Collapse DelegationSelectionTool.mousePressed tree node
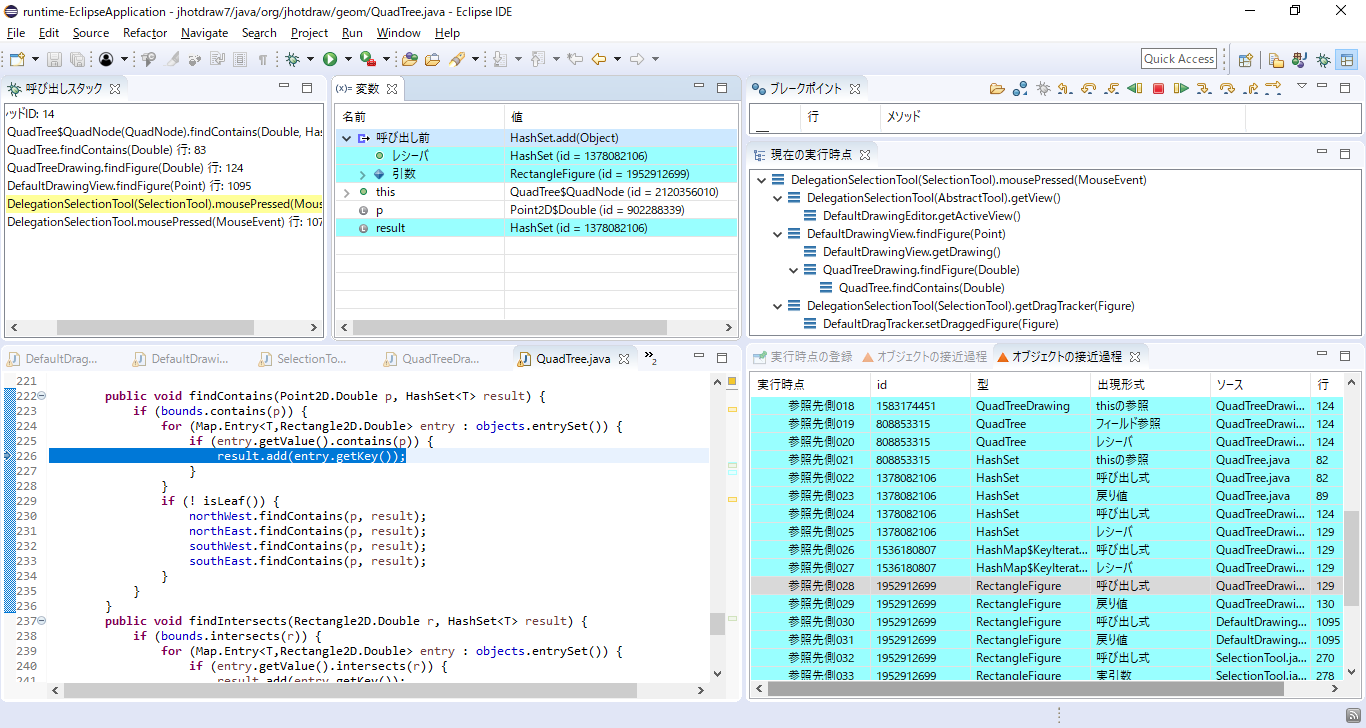This screenshot has height=728, width=1366. pyautogui.click(x=762, y=180)
